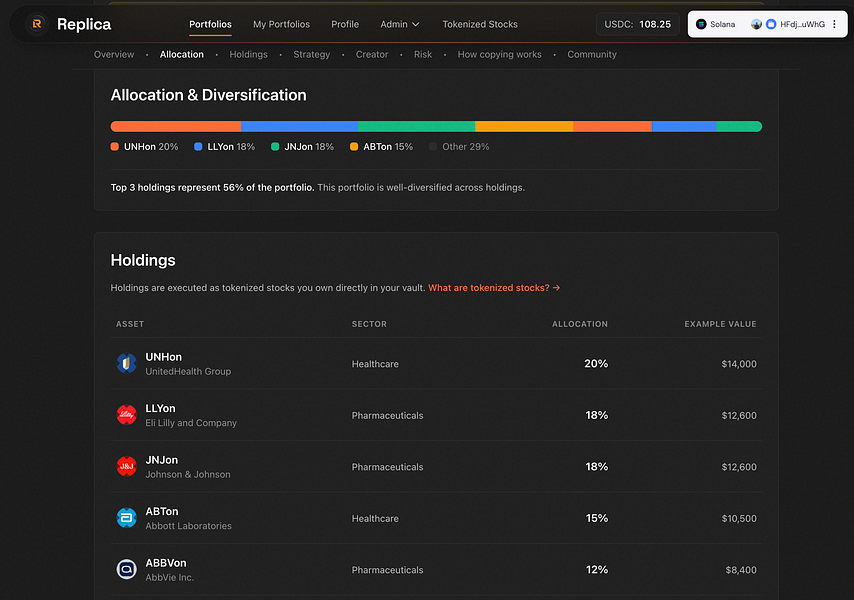Click the EXAMPLE VALUE column header
854x600 pixels.
coord(720,324)
